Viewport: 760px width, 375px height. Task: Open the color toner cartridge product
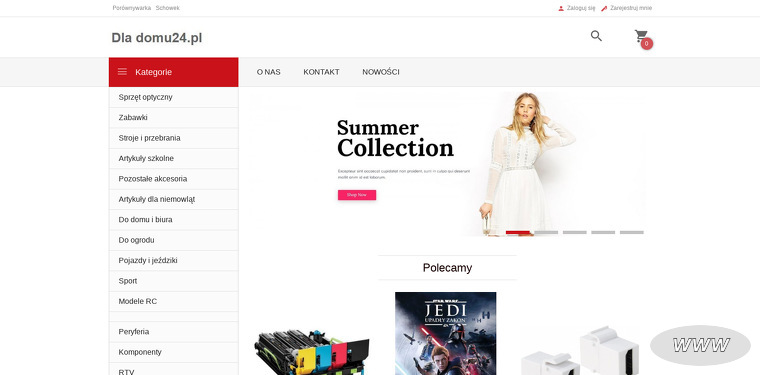click(312, 352)
